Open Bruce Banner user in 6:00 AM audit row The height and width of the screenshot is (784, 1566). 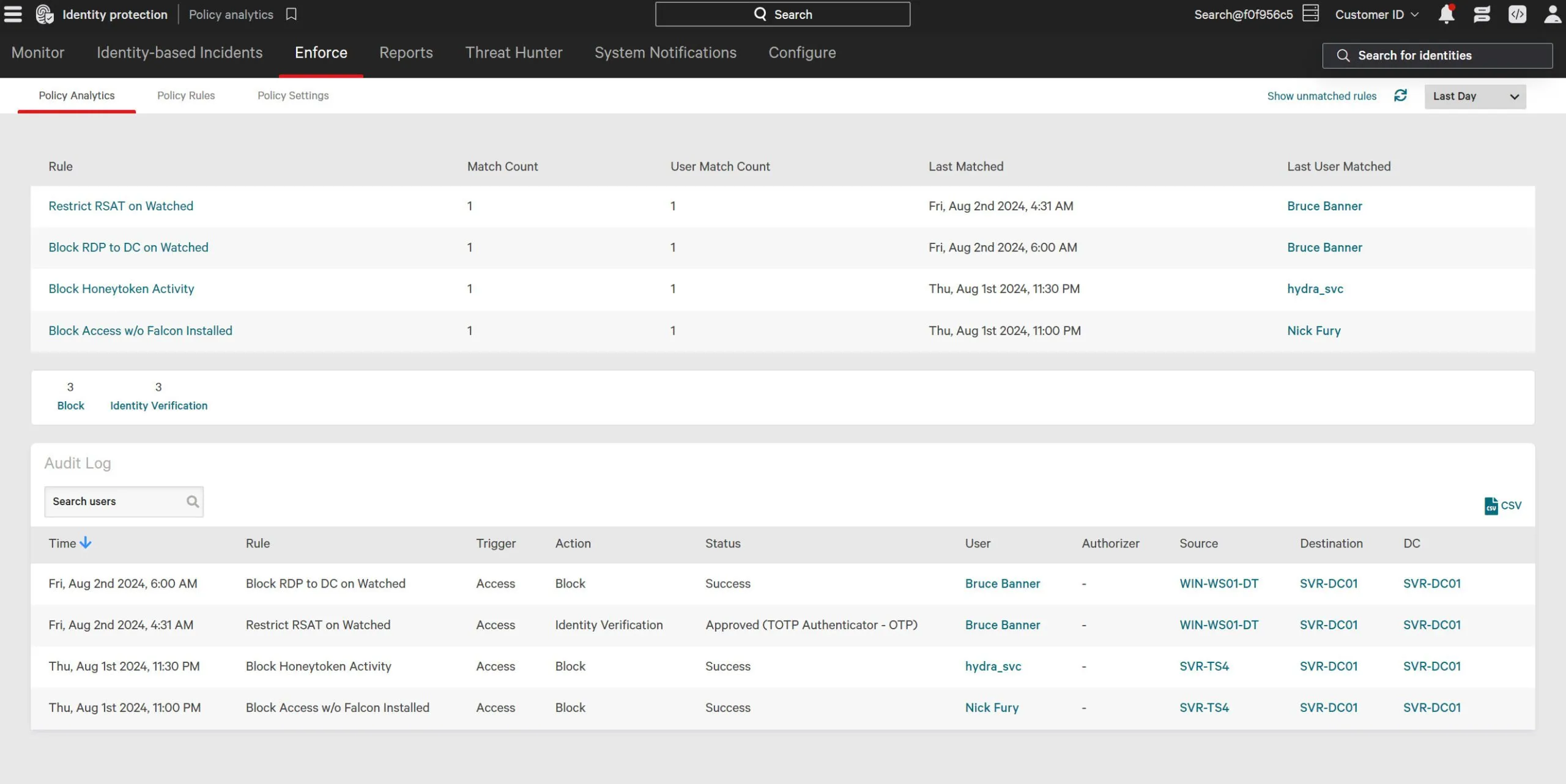pos(1002,584)
